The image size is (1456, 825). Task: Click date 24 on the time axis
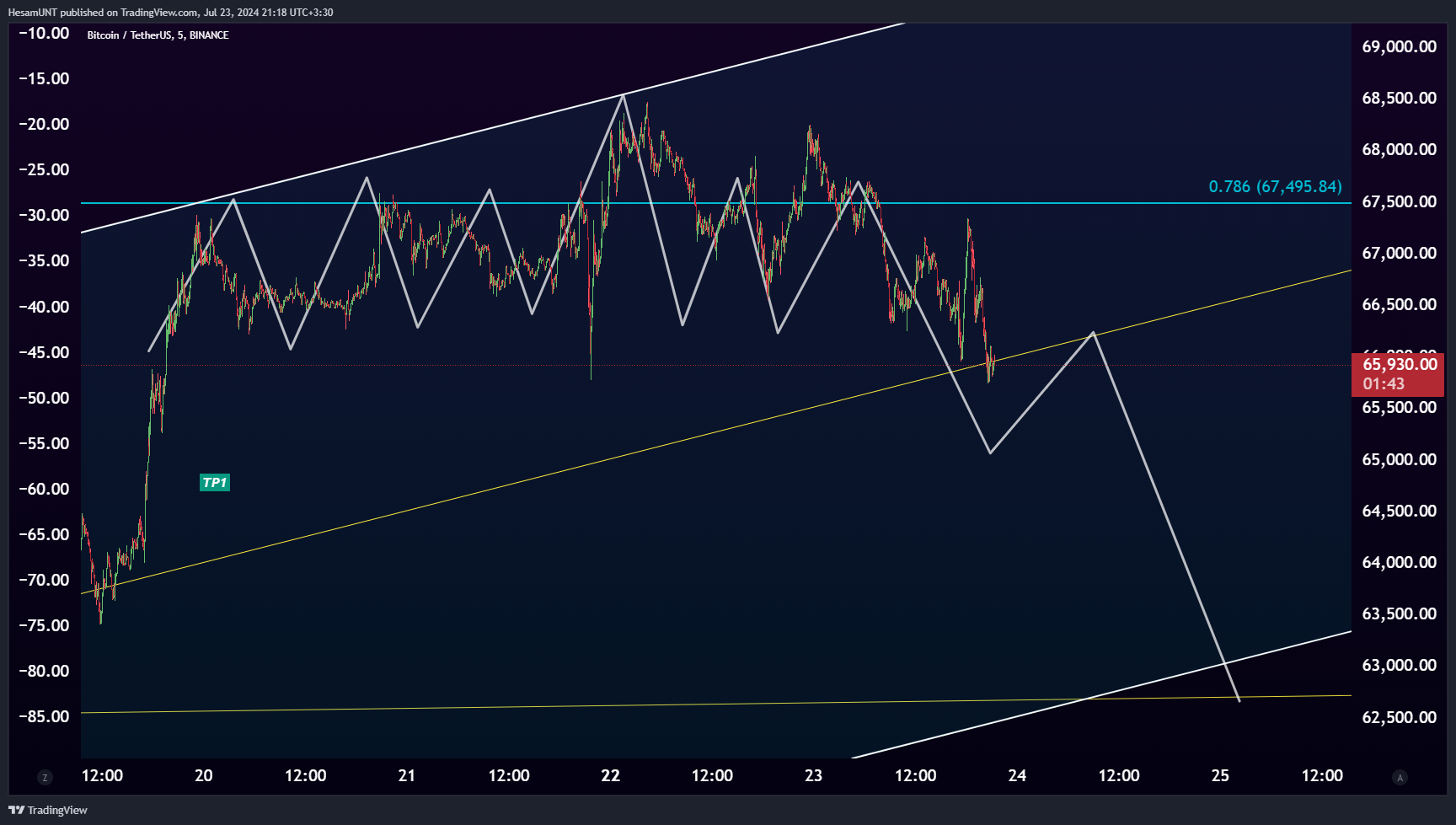coord(1017,775)
